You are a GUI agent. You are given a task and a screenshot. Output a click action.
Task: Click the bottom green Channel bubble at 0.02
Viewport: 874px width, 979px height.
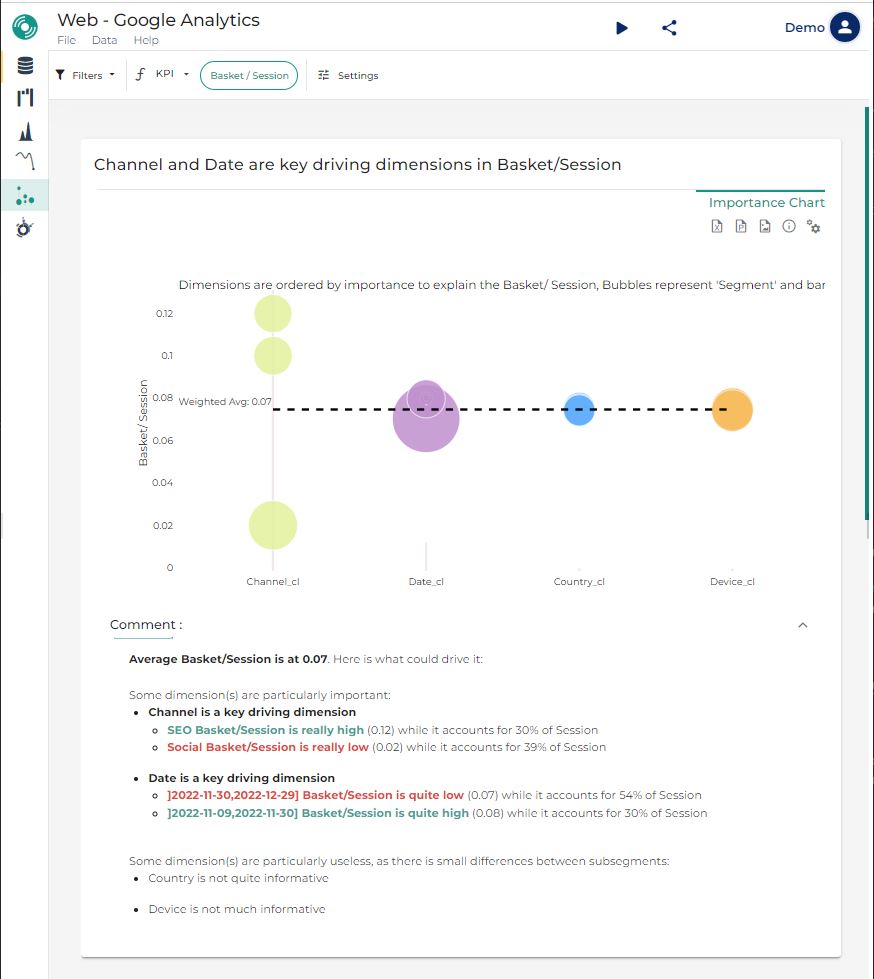pyautogui.click(x=273, y=525)
